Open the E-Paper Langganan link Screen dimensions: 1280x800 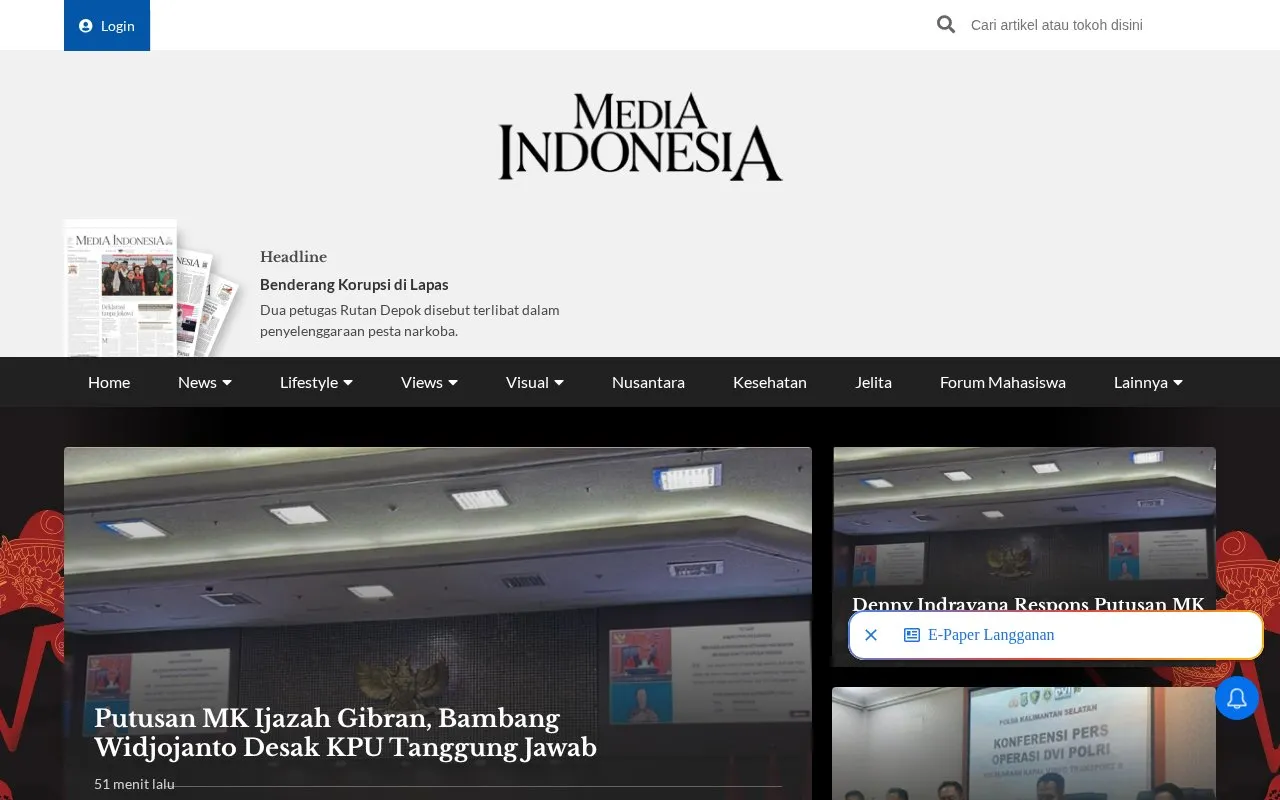(991, 635)
